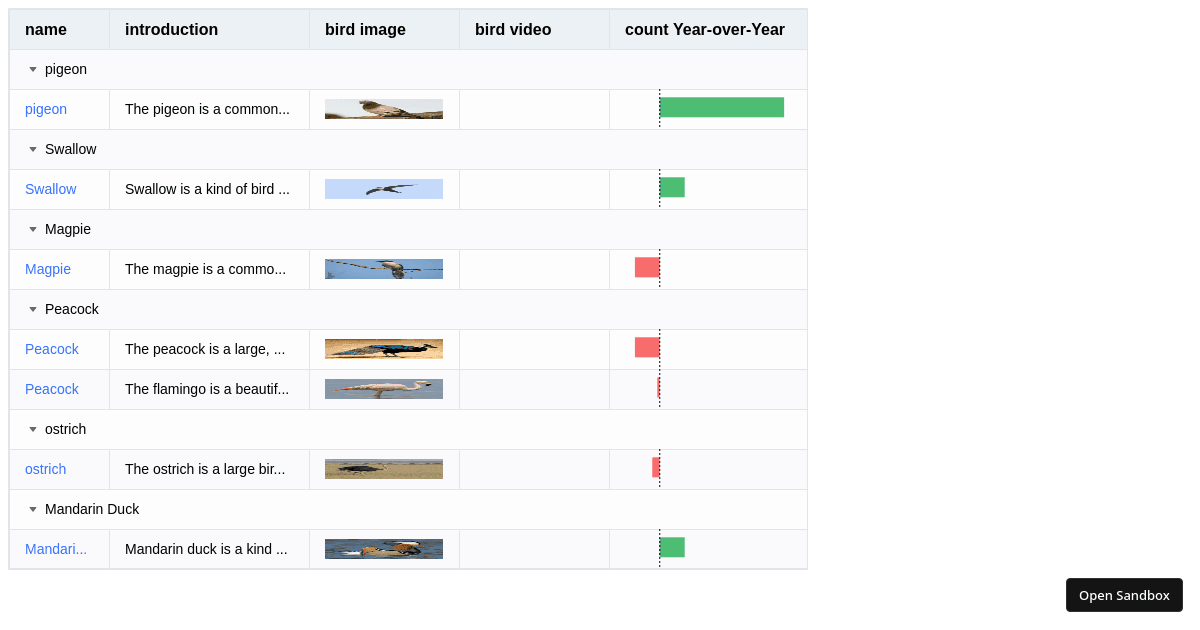Screen dimensions: 1200x630
Task: Click the pigeon bird image thumbnail
Action: tap(383, 108)
